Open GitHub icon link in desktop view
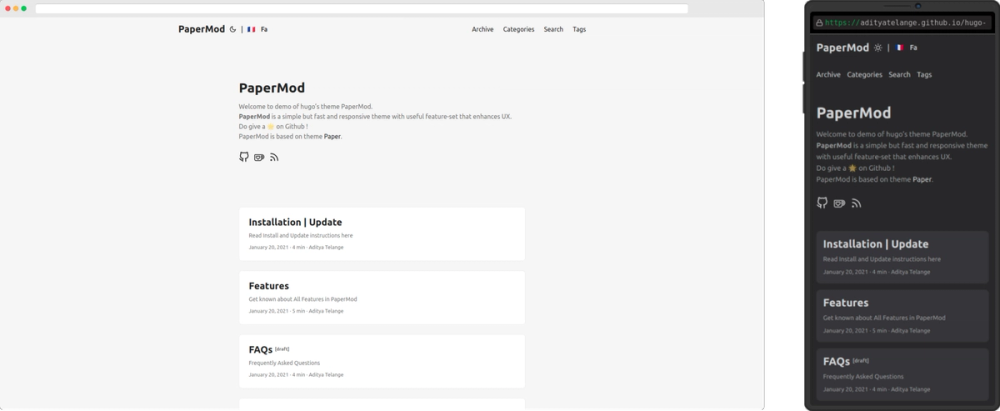Screen dimensions: 1000x411 244,157
